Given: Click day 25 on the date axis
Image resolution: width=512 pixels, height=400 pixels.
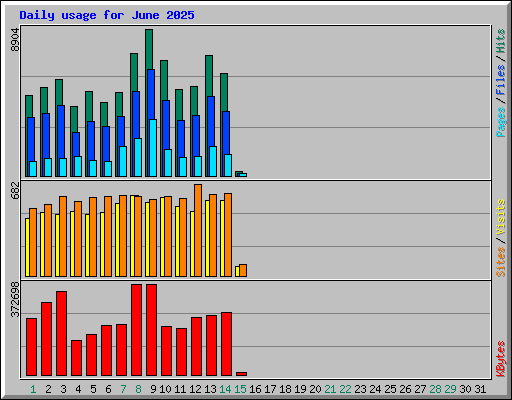Looking at the screenshot, I should point(390,389).
